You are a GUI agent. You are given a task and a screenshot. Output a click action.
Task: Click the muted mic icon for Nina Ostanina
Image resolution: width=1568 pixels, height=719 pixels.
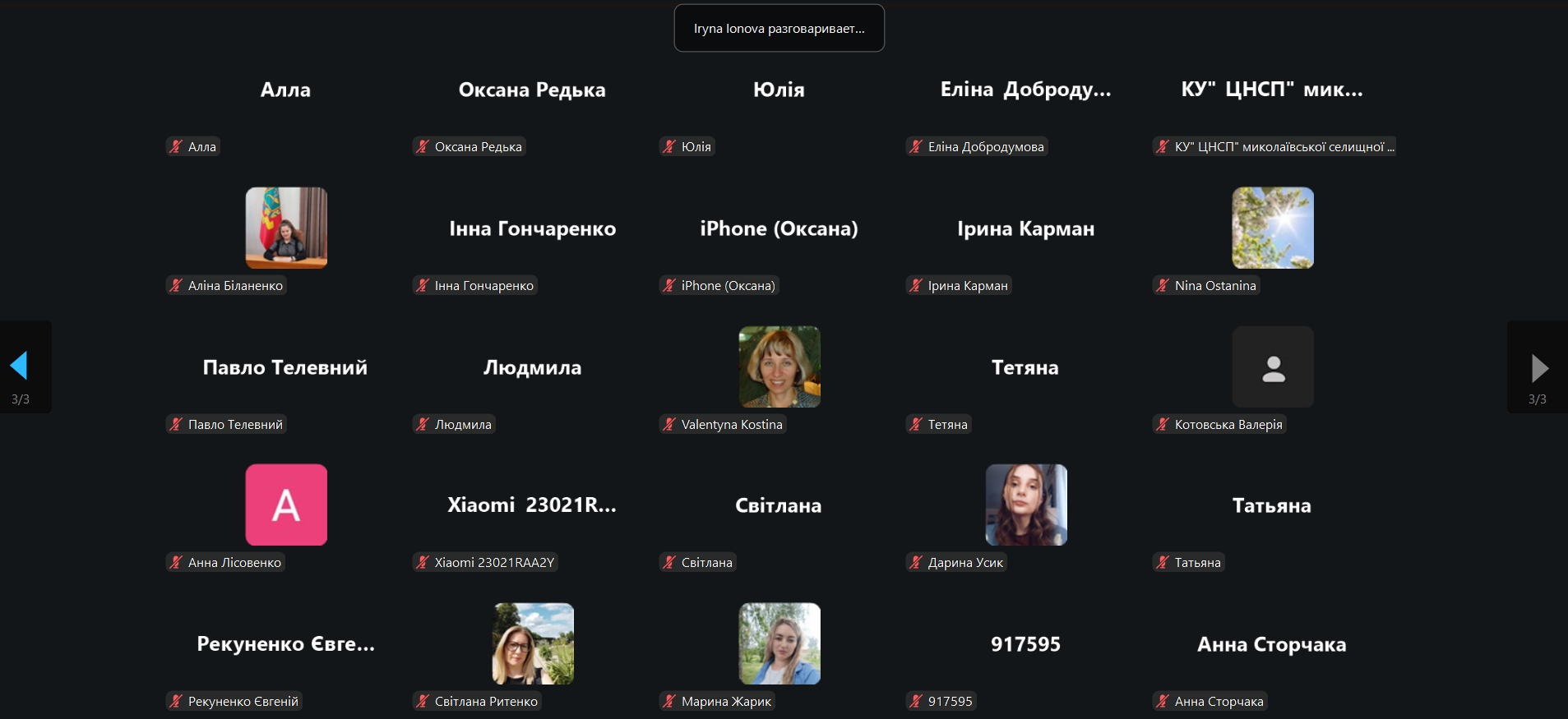pos(1163,285)
